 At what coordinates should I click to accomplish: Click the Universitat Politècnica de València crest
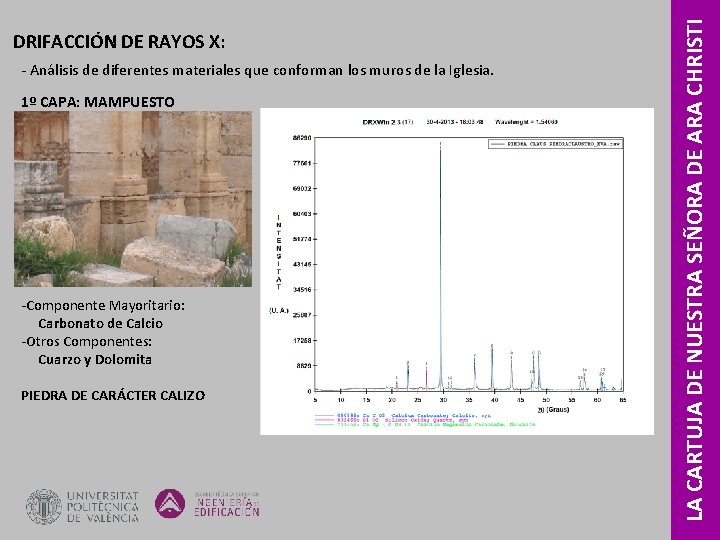point(44,506)
